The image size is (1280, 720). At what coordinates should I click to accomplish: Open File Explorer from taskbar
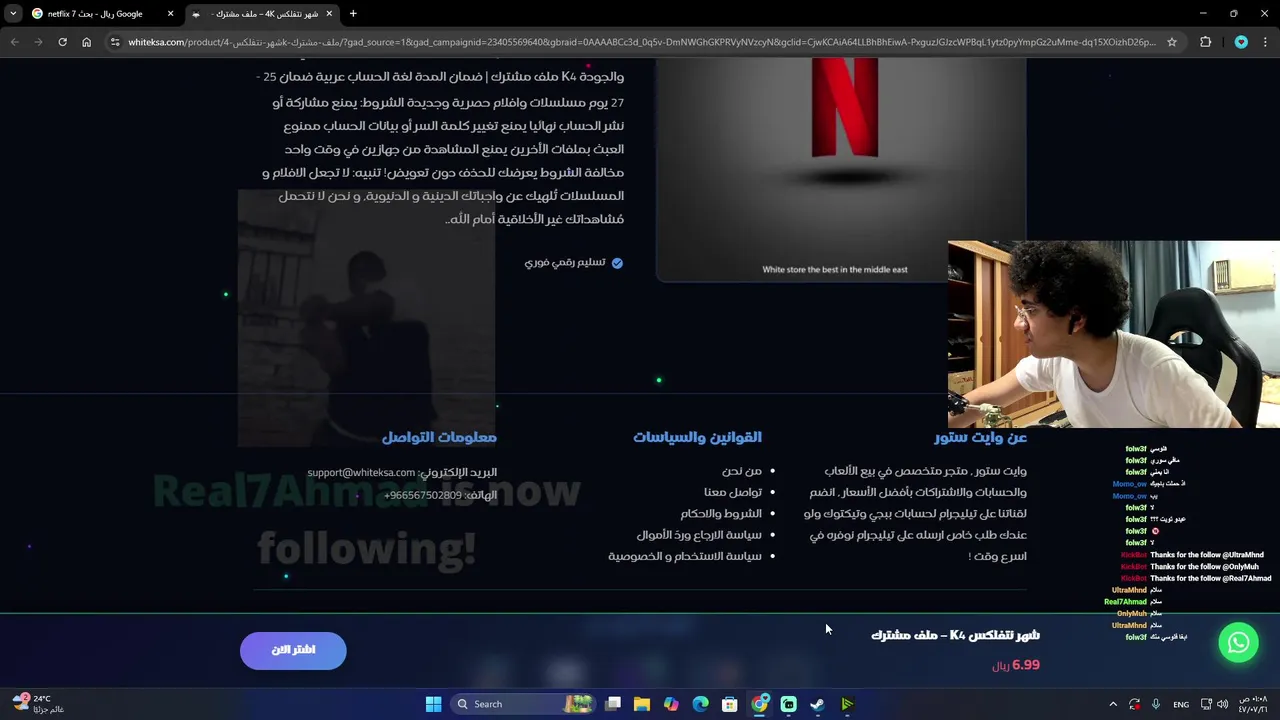(x=642, y=704)
